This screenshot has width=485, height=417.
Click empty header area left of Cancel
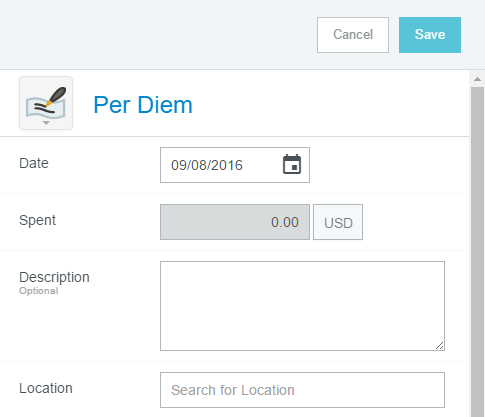pos(157,35)
